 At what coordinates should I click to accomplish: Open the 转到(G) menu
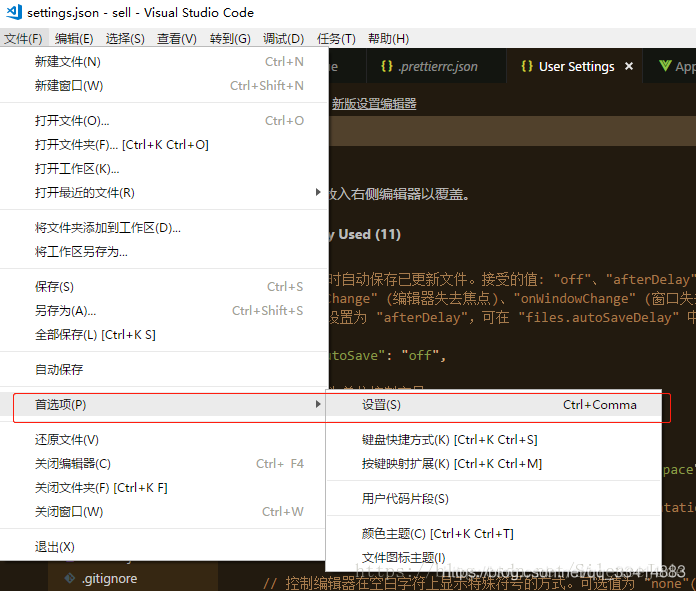click(230, 39)
